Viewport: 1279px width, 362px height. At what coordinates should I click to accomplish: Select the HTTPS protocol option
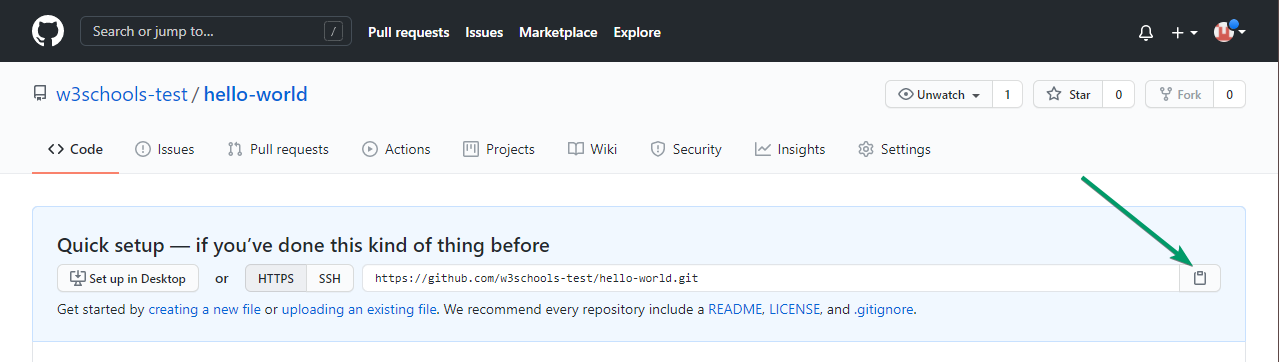tap(276, 278)
